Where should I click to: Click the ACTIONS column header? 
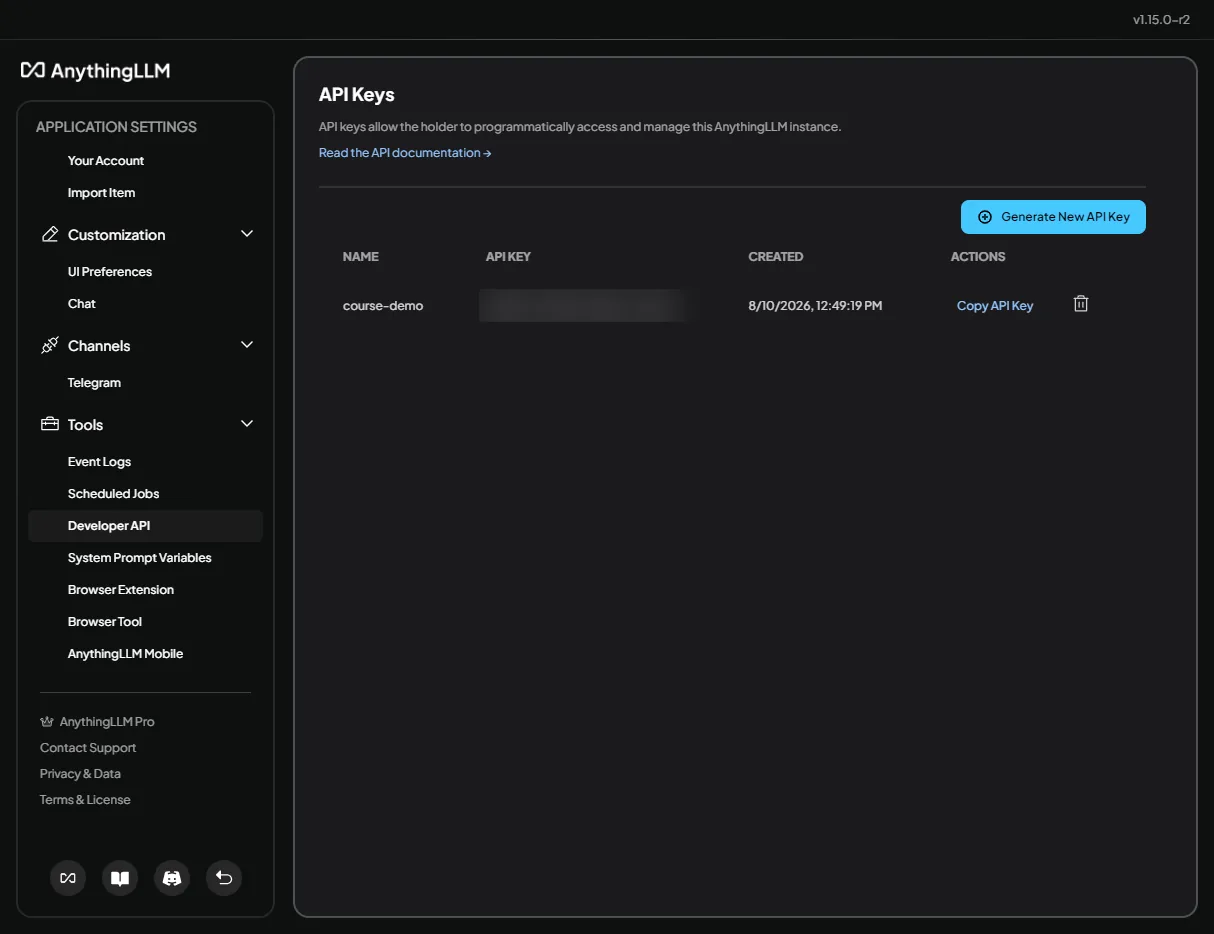(x=978, y=256)
